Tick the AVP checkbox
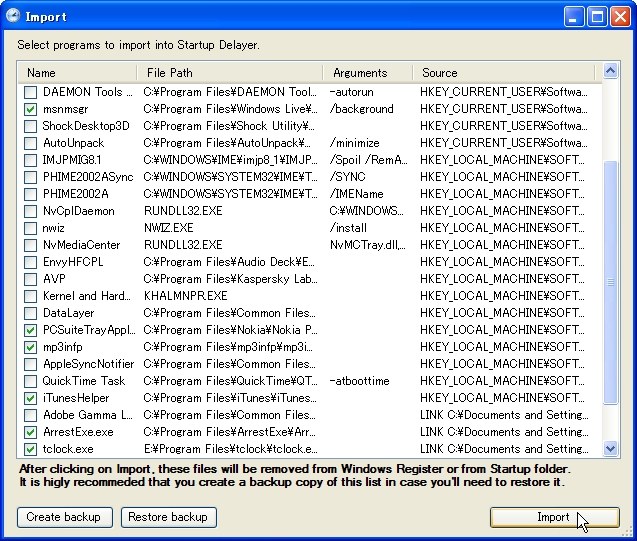 point(30,279)
